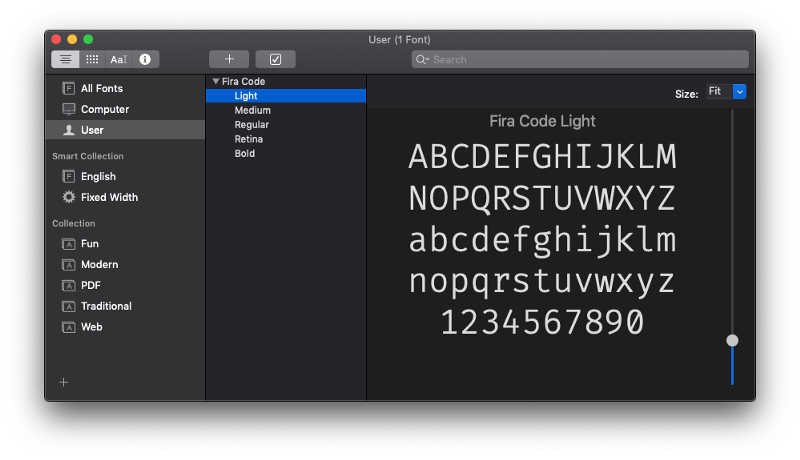Switch to sample preview view
Screen dimensions: 800x460
(65, 59)
